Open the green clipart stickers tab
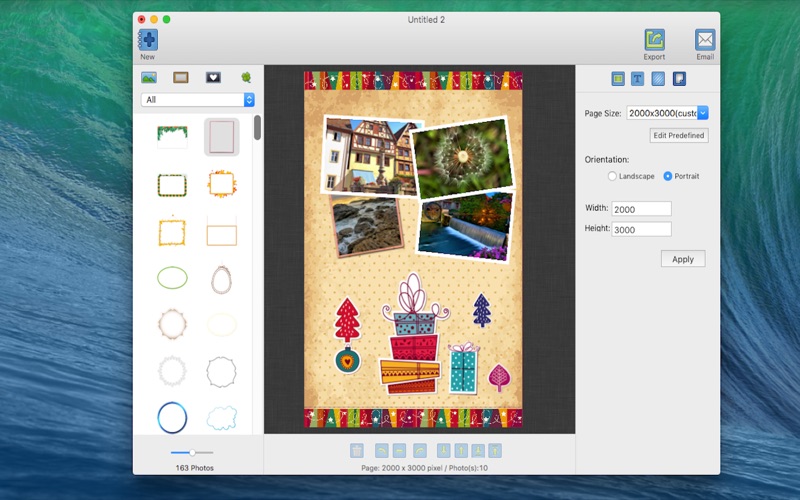800x500 pixels. (x=246, y=78)
